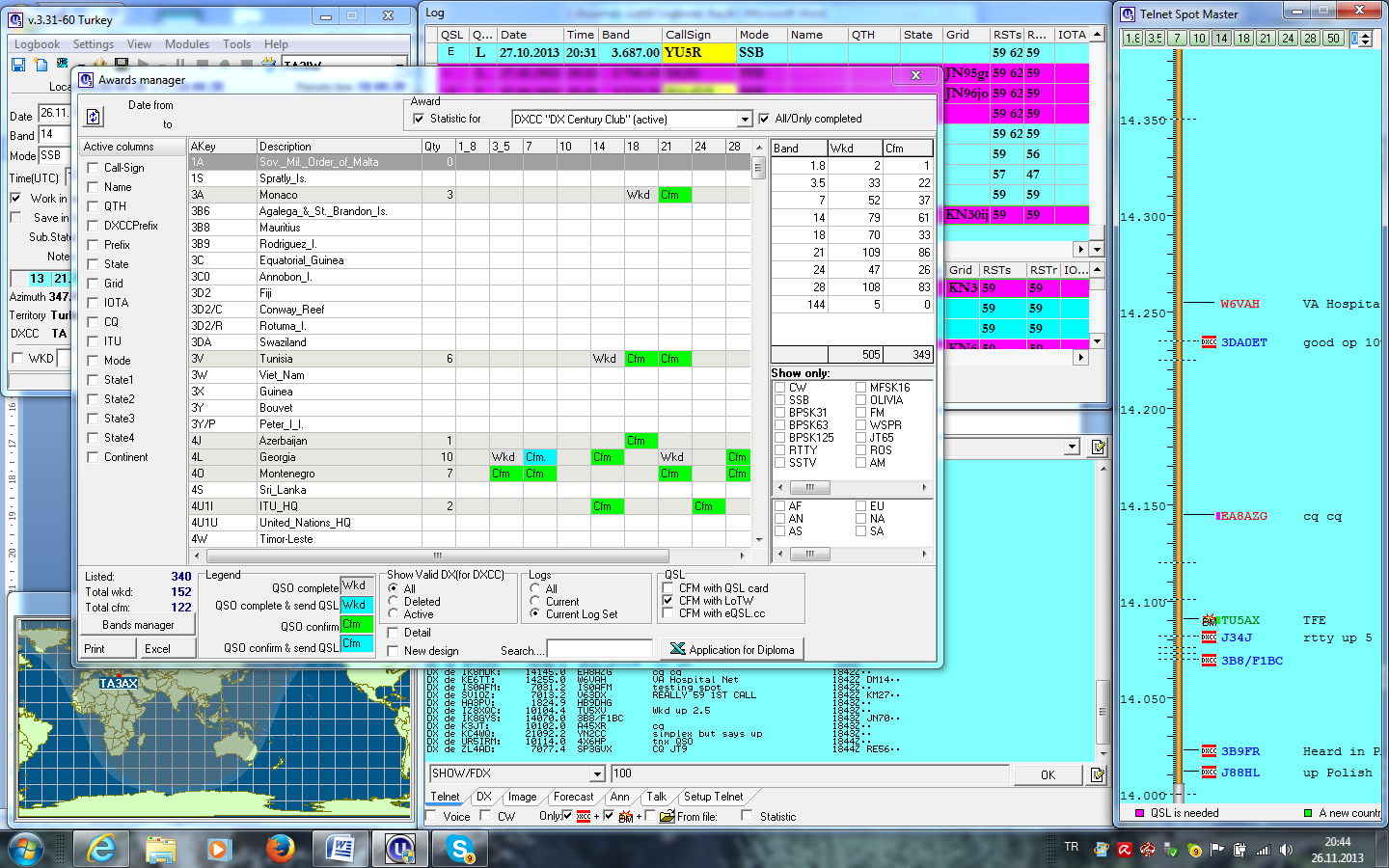Click the DXCC flag icon beside 3B9FR
This screenshot has width=1389, height=868.
[x=1209, y=750]
